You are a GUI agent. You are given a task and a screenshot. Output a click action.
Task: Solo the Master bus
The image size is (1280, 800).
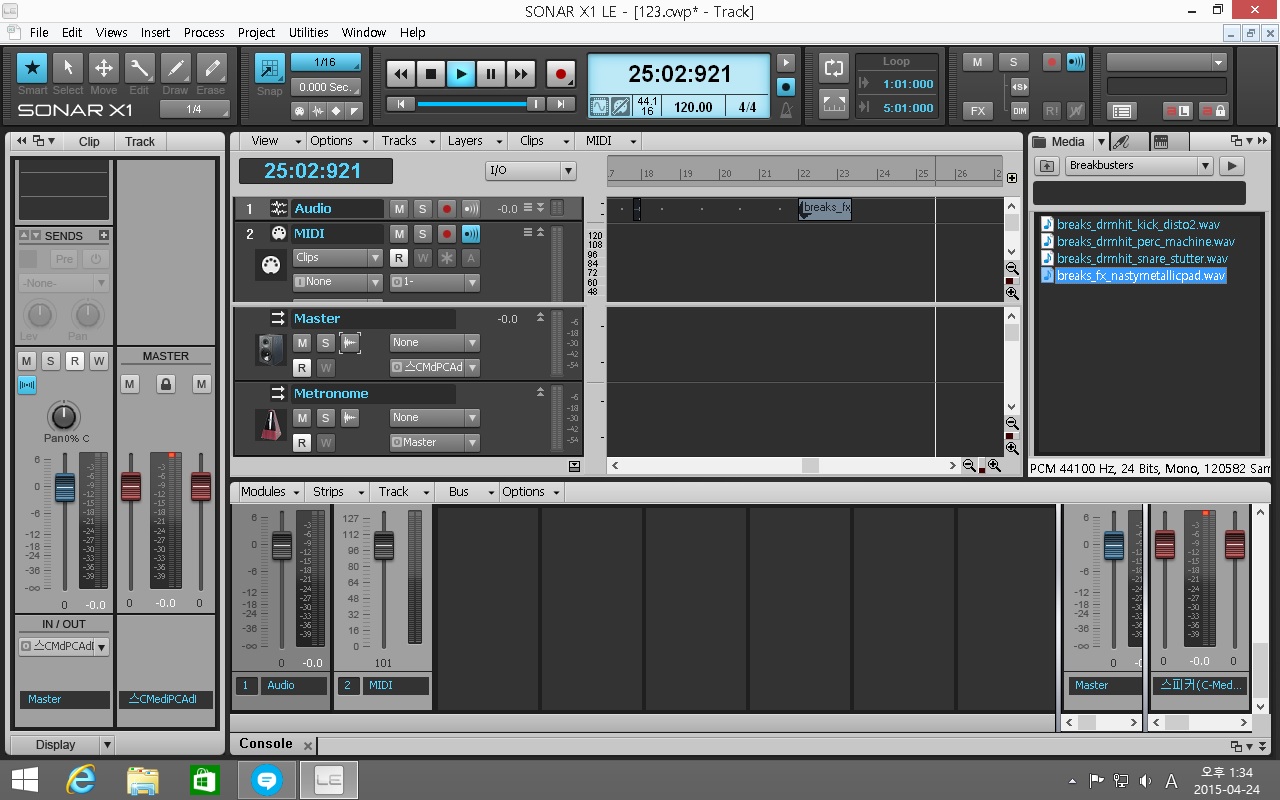[x=325, y=343]
